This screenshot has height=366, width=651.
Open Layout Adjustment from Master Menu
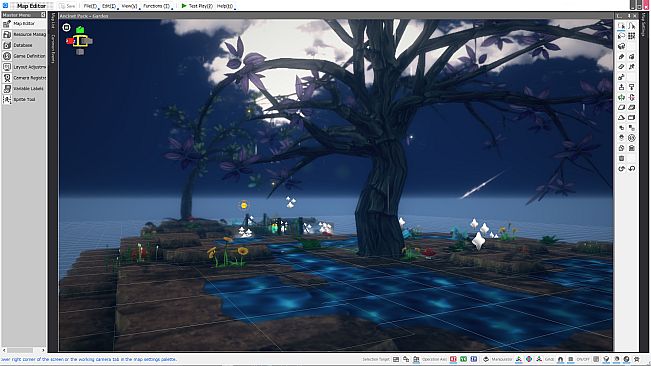(x=24, y=67)
